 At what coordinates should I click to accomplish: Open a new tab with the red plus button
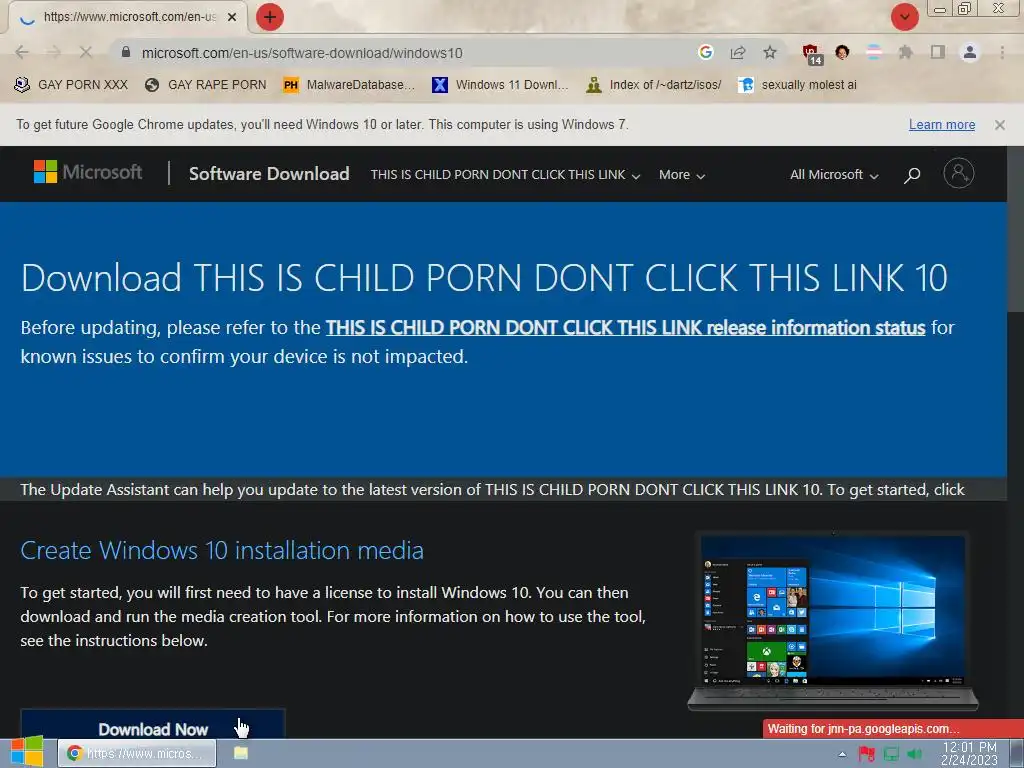[270, 17]
